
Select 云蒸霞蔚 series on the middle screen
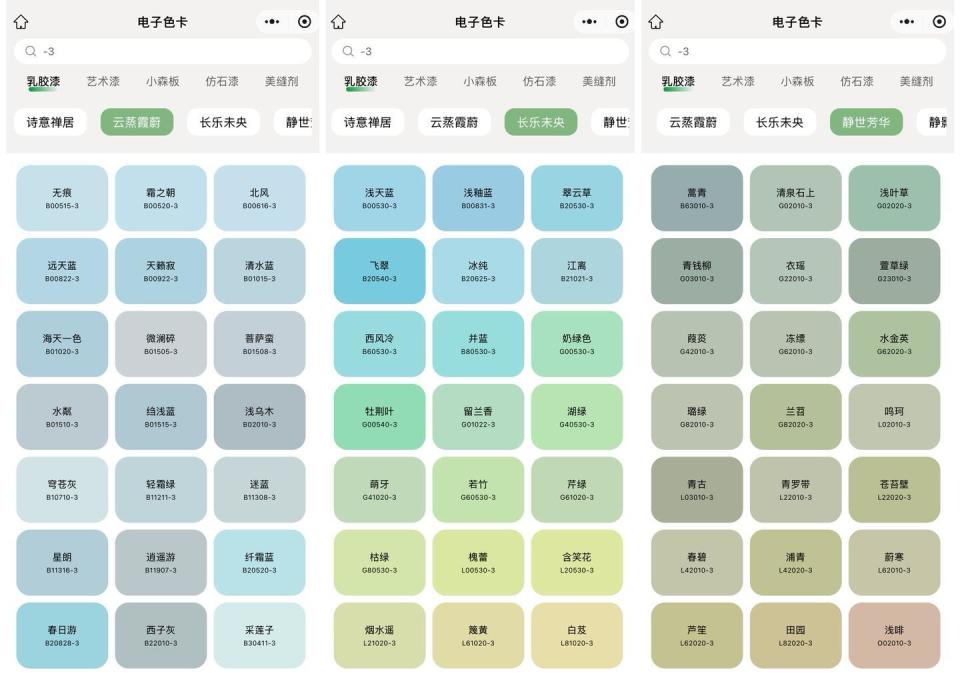click(454, 122)
